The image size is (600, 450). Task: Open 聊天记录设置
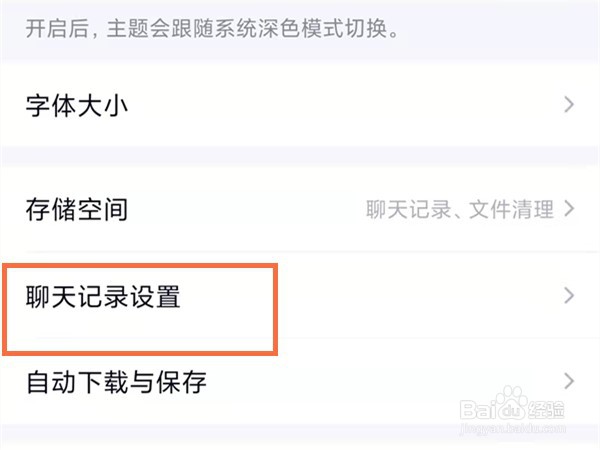[103, 296]
